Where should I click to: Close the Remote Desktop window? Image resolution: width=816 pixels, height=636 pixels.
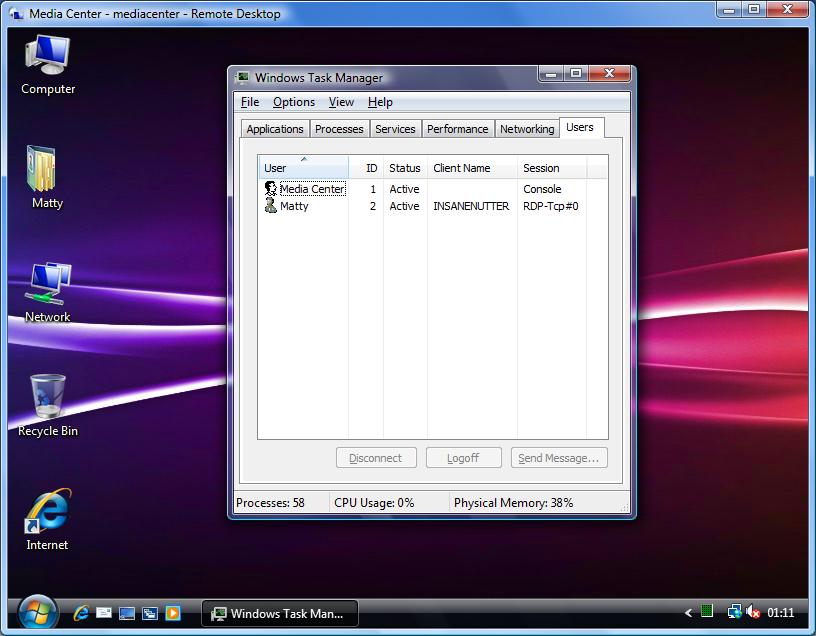pyautogui.click(x=787, y=9)
